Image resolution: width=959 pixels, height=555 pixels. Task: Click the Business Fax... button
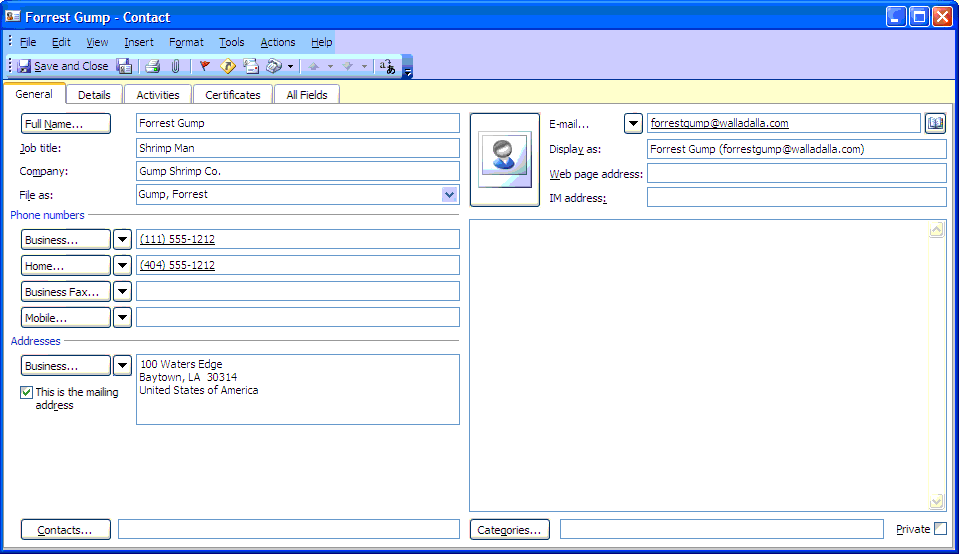(x=66, y=291)
